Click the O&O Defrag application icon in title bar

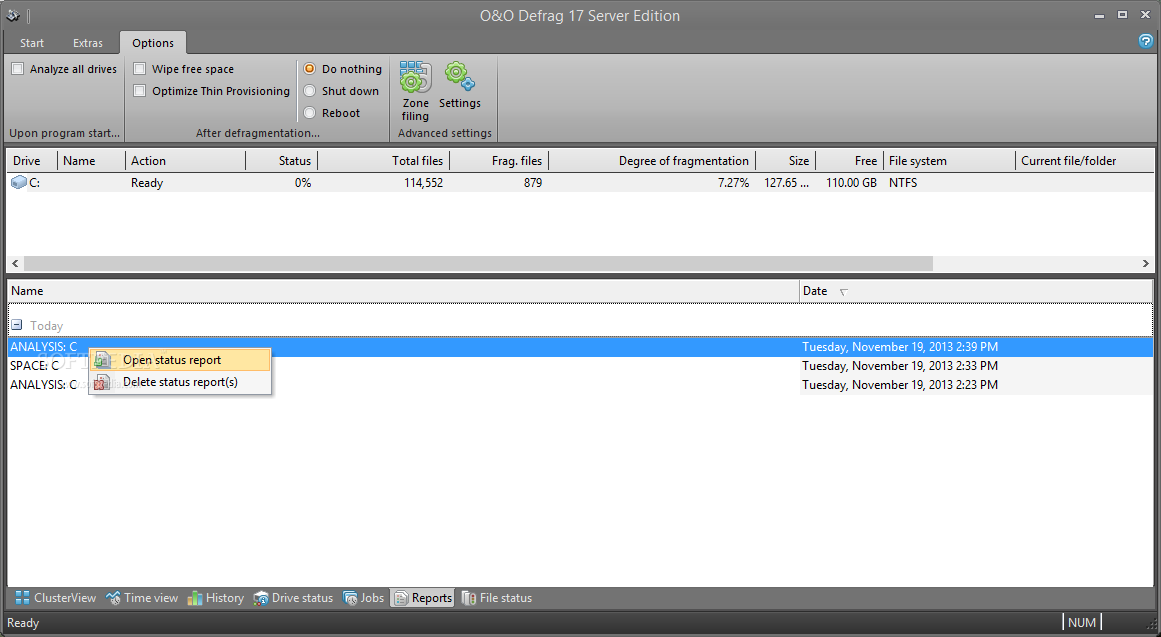[13, 15]
